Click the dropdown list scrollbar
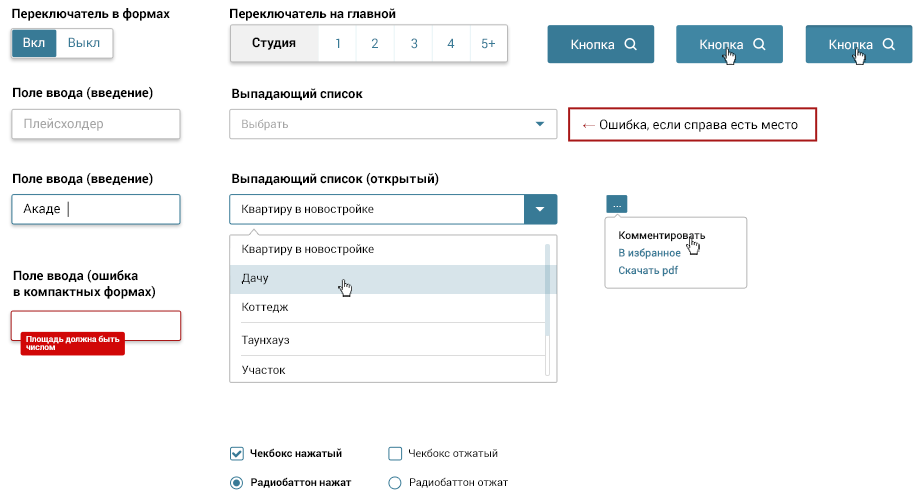 click(547, 309)
